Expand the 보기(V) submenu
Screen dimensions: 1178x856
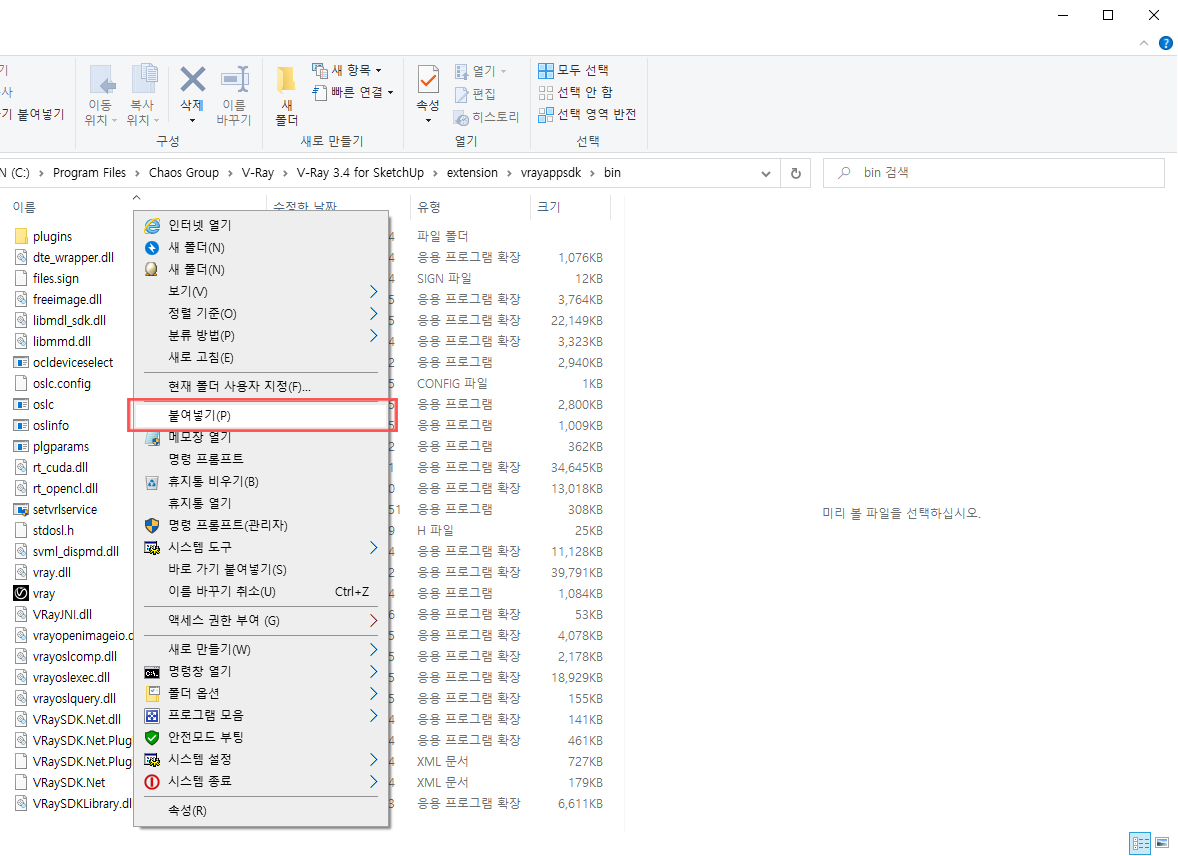[261, 292]
